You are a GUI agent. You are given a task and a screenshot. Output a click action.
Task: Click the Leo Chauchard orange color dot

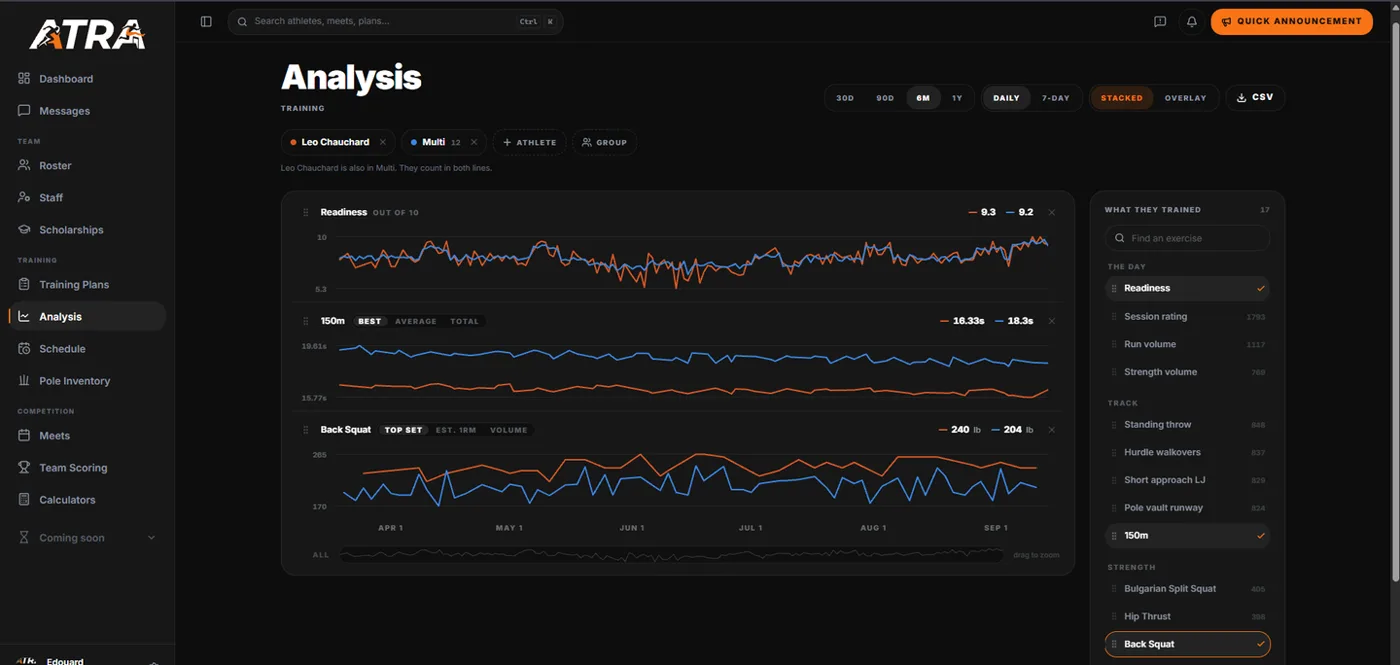coord(293,142)
